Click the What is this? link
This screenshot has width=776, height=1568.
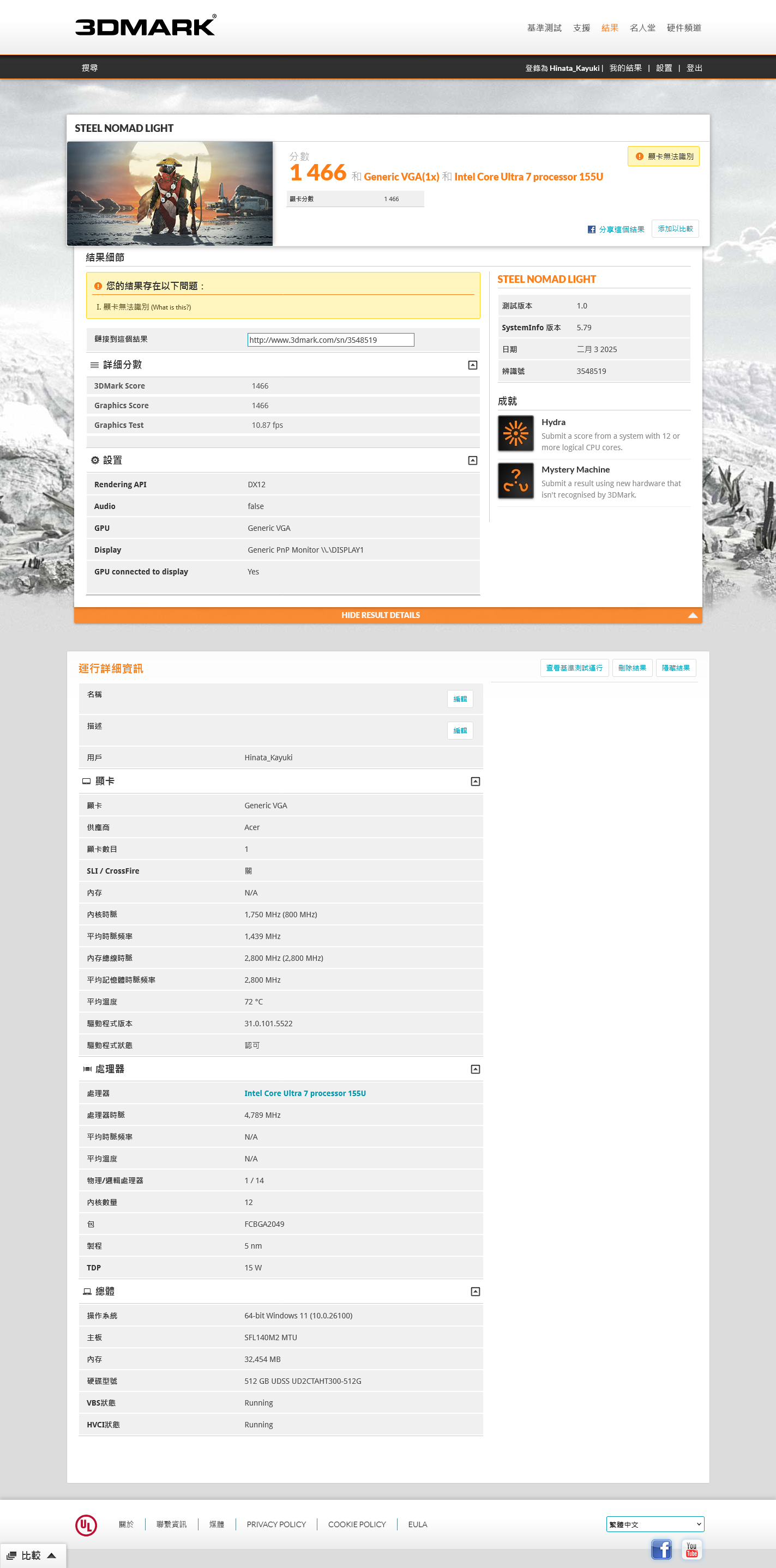171,307
